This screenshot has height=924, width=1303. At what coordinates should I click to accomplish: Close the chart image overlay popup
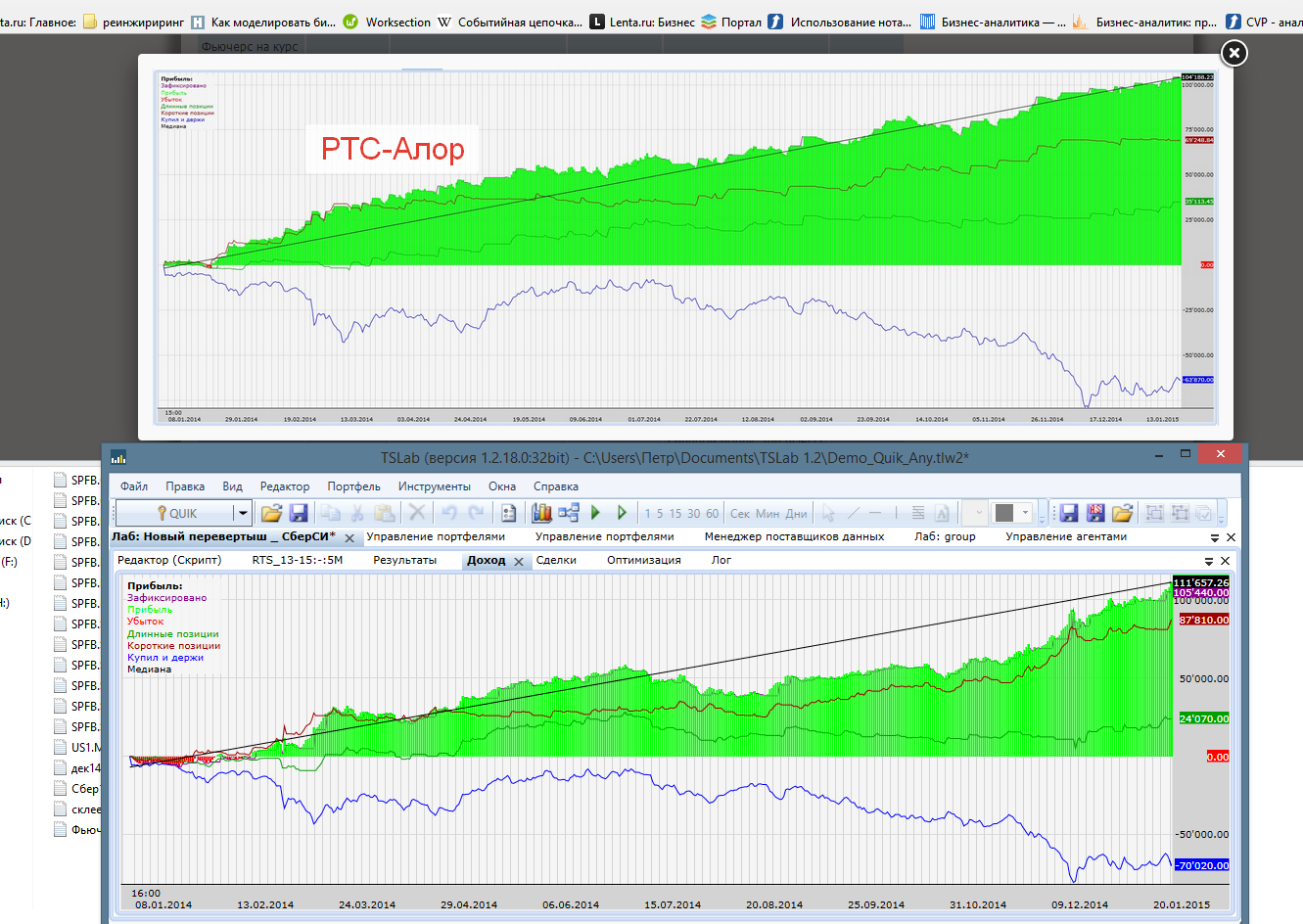click(x=1234, y=53)
